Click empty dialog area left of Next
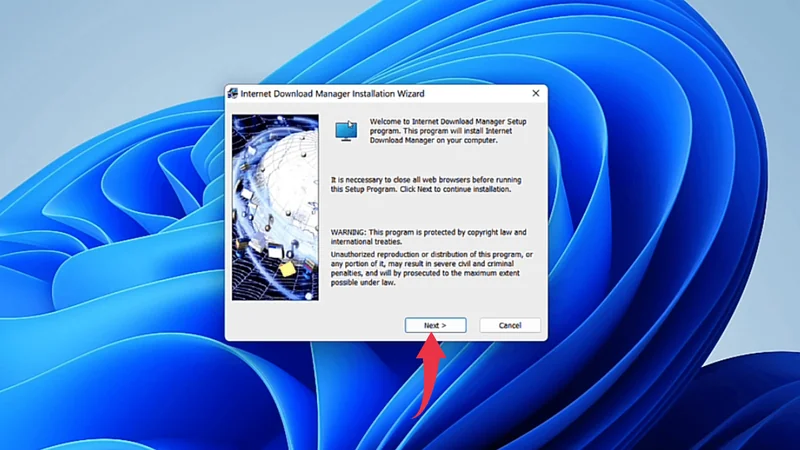 [320, 325]
